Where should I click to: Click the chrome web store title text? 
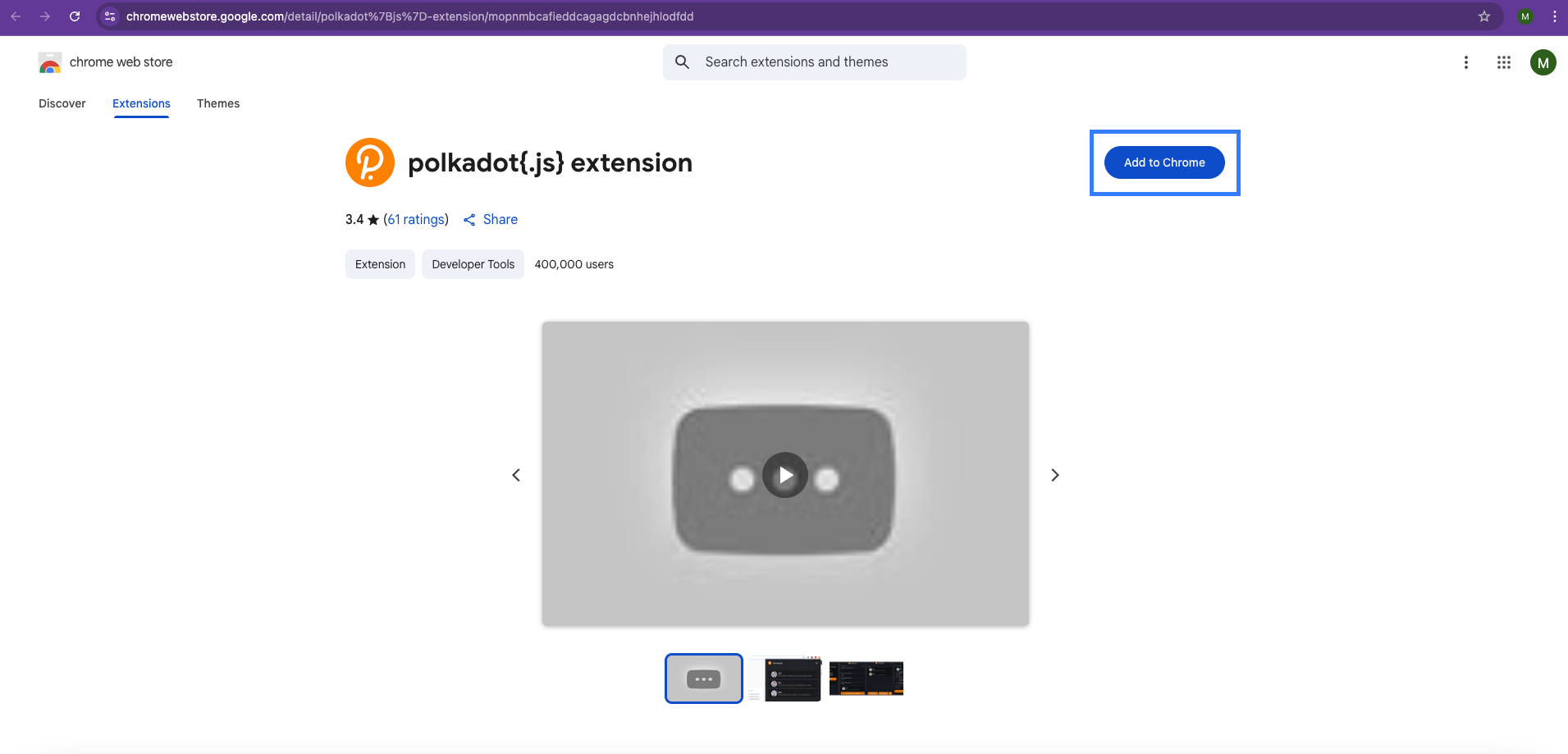(x=121, y=62)
